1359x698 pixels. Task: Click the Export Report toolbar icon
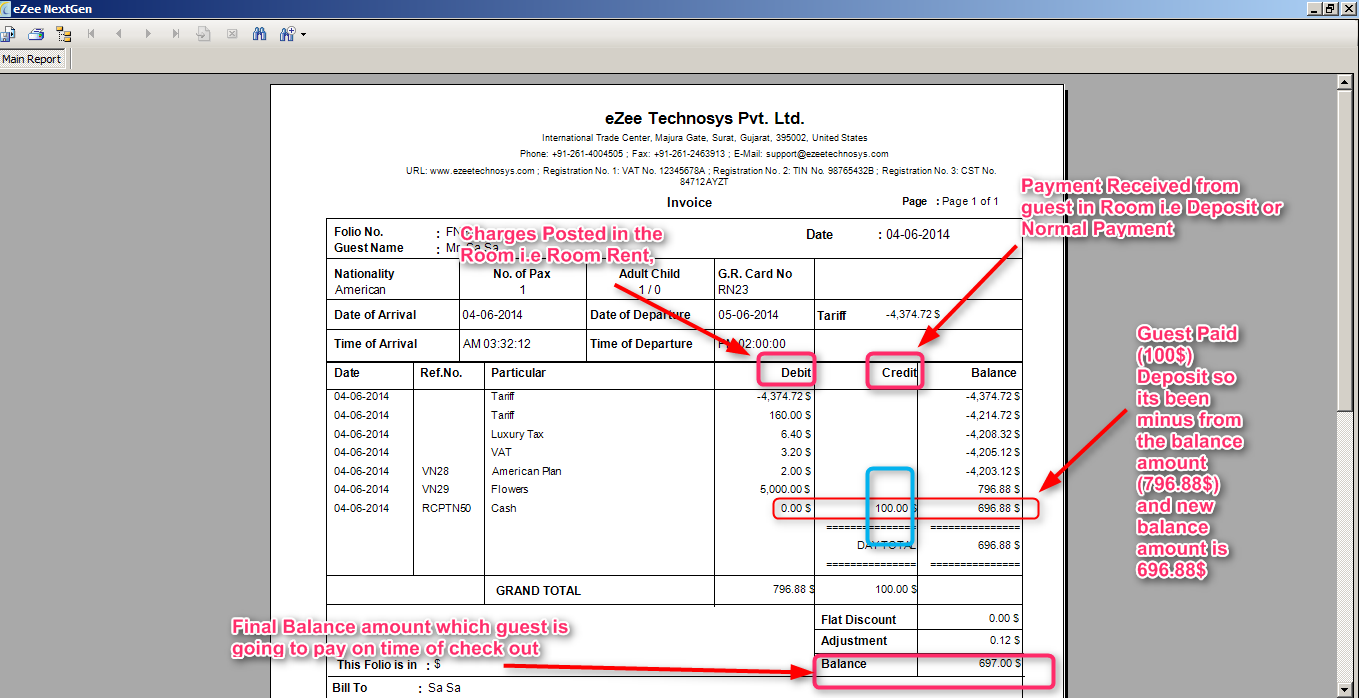tap(8, 34)
